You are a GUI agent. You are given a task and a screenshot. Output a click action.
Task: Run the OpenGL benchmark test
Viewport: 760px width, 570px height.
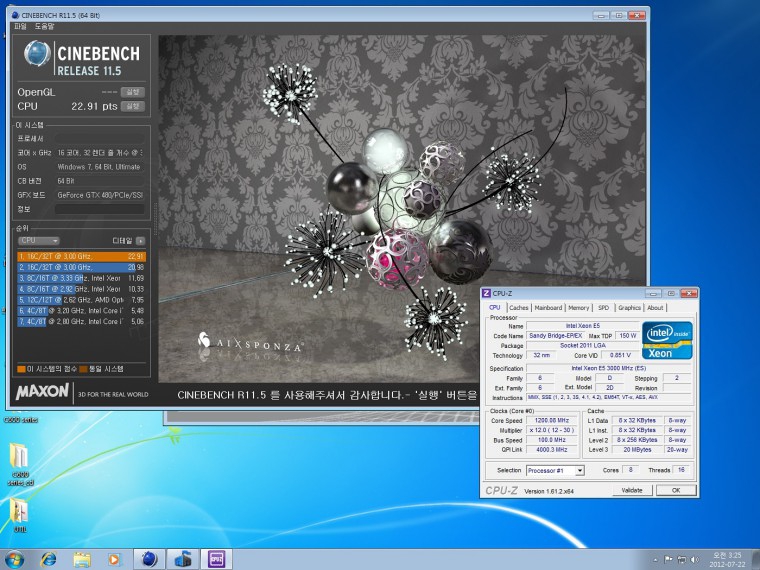(132, 92)
